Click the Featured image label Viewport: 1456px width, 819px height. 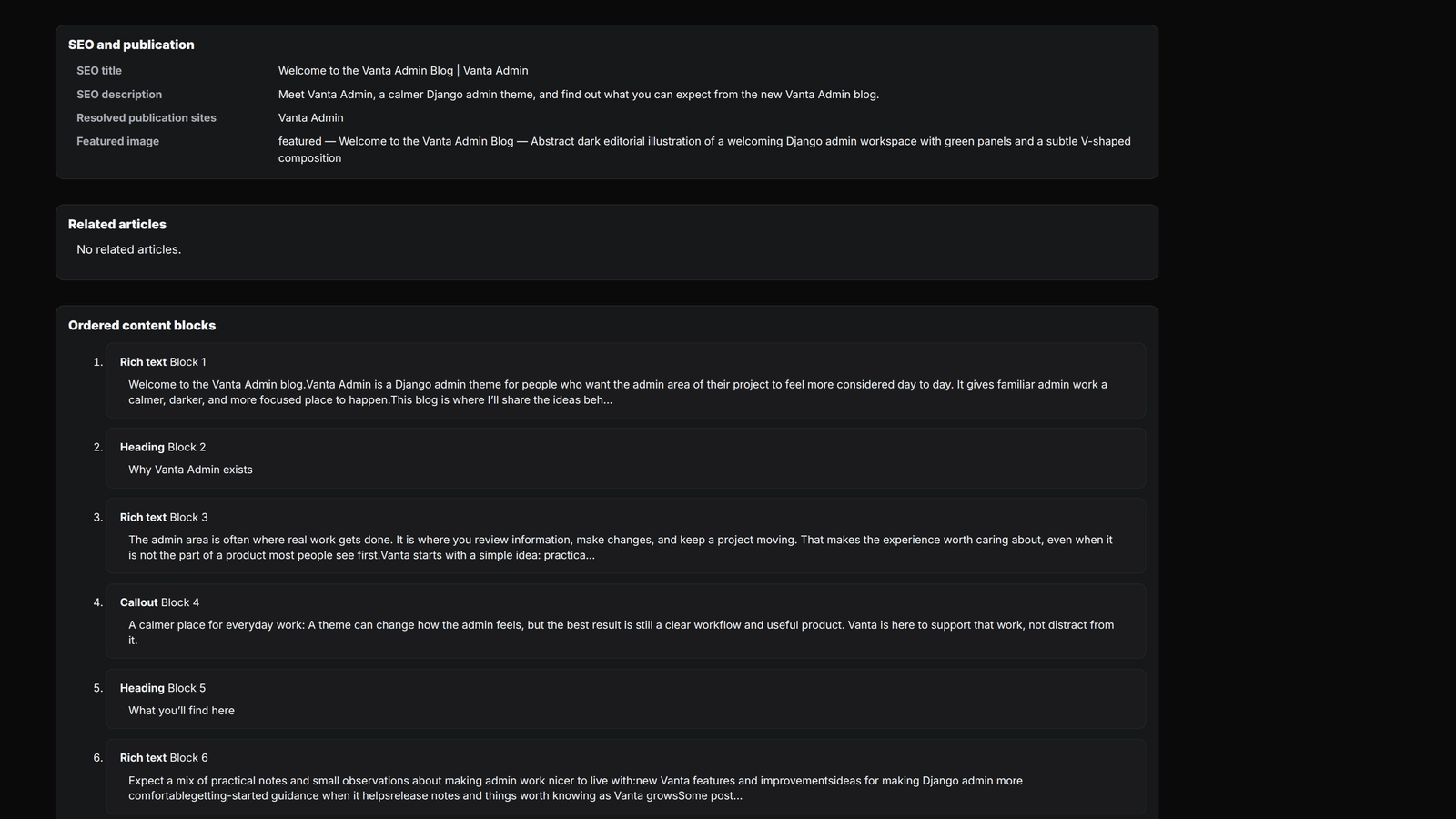tap(117, 142)
